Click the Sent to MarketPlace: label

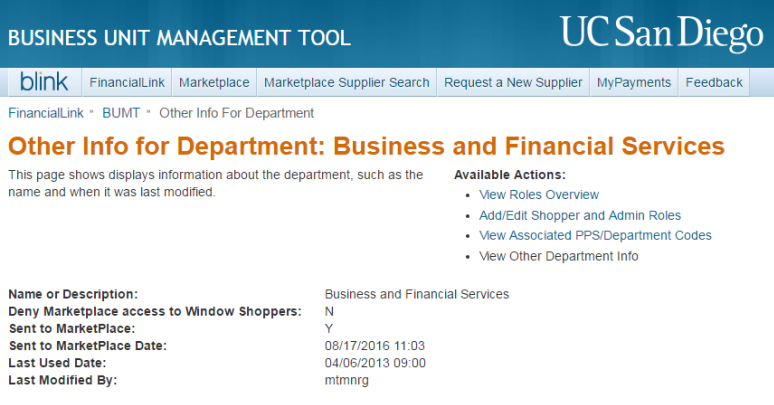[72, 328]
